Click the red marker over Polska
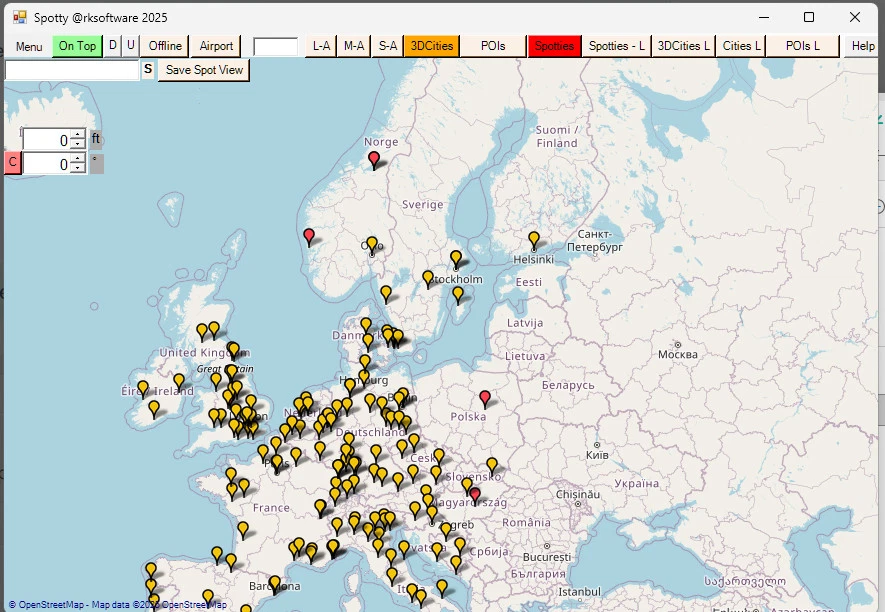The width and height of the screenshot is (885, 612). 485,397
